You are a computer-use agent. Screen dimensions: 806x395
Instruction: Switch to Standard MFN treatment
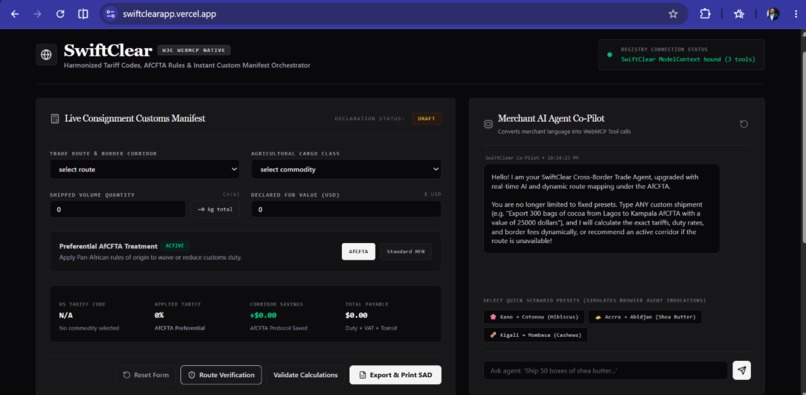point(406,252)
